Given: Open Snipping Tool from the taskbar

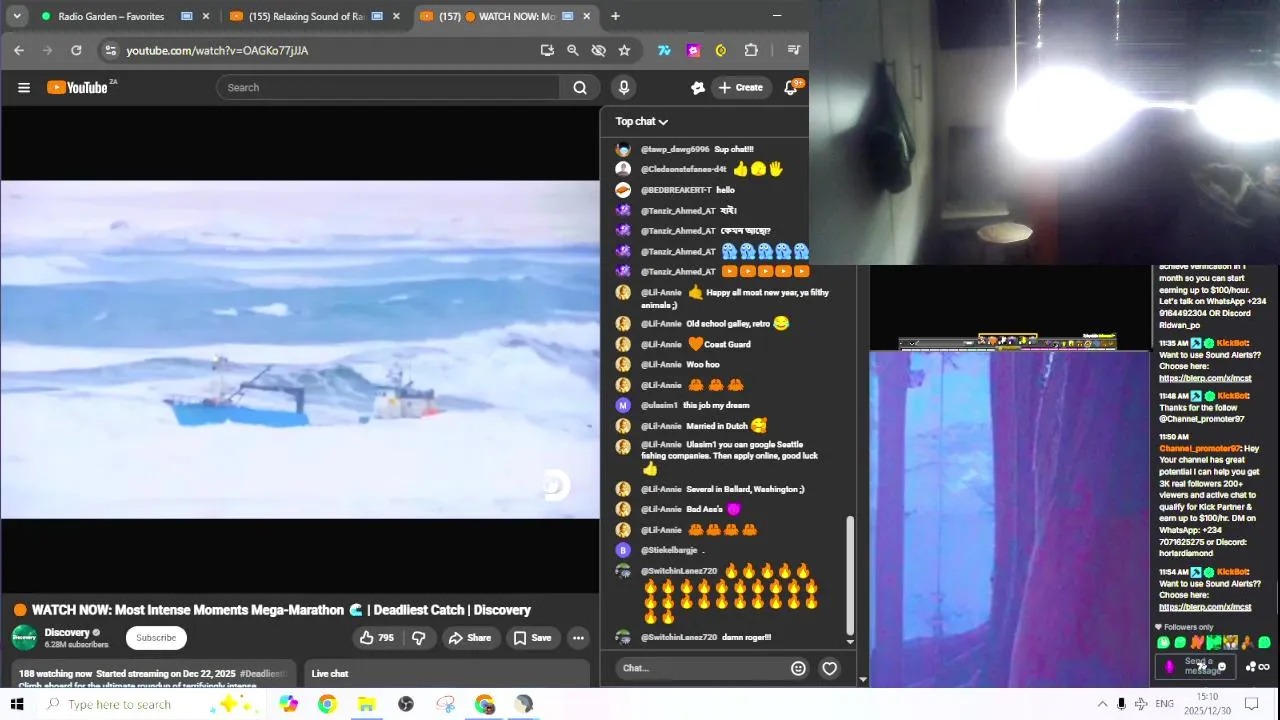Looking at the screenshot, I should tap(446, 704).
